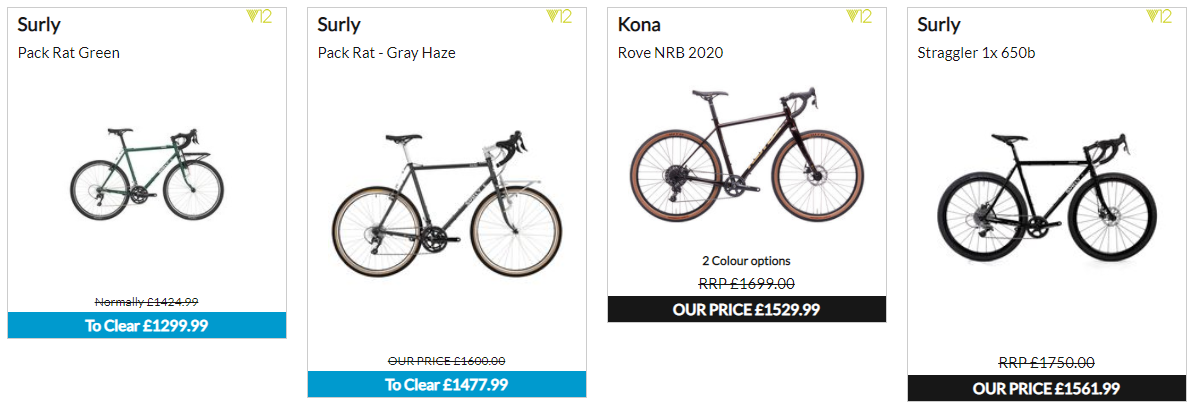Open the Pack Rat Green product title

pyautogui.click(x=69, y=53)
